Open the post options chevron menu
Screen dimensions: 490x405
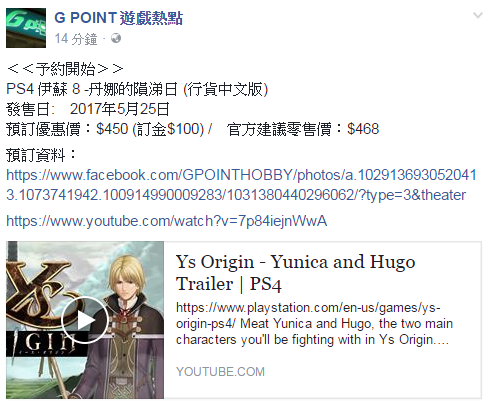pyautogui.click(x=478, y=15)
